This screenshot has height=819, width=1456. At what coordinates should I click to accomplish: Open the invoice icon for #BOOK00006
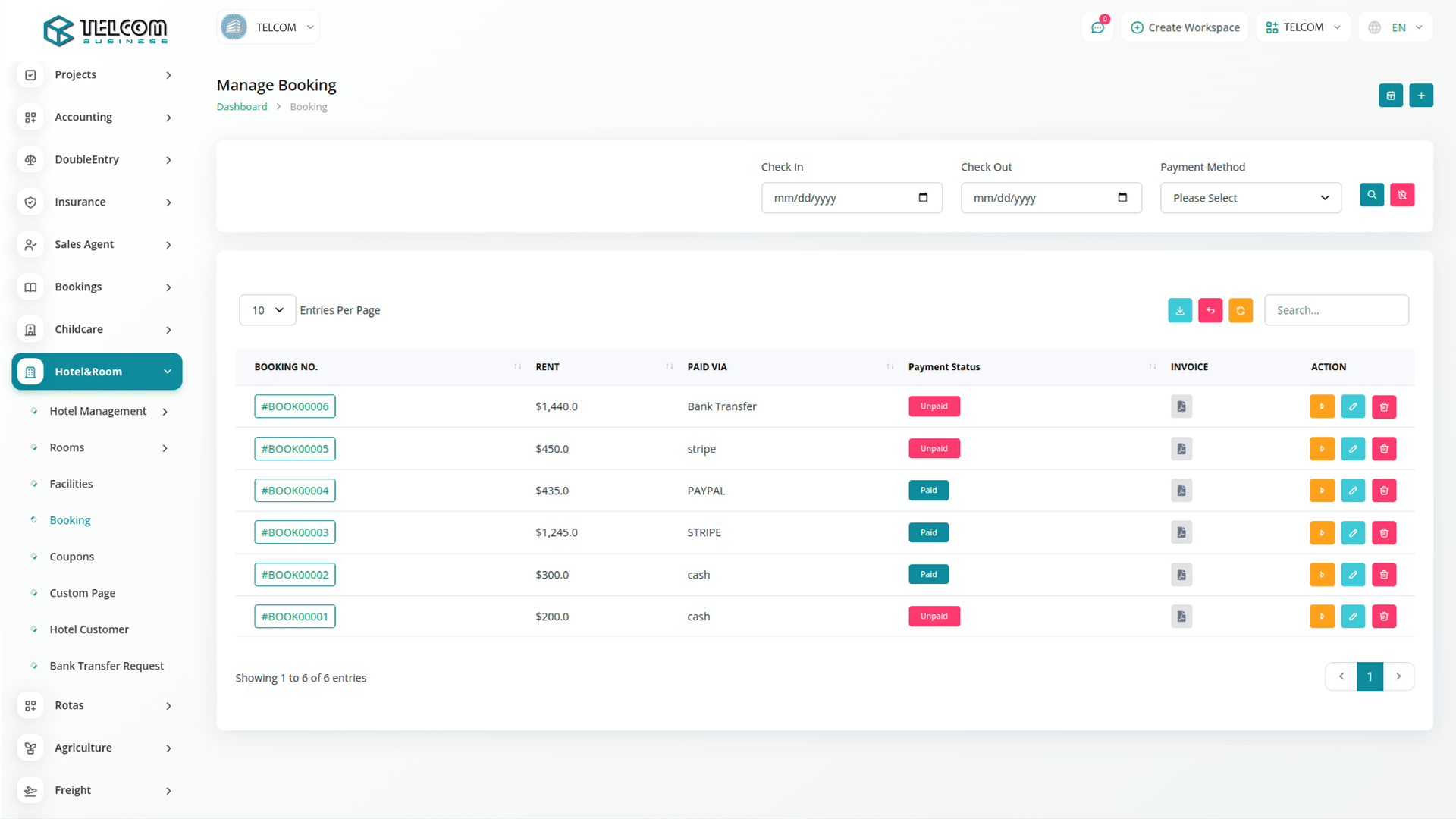click(1181, 406)
